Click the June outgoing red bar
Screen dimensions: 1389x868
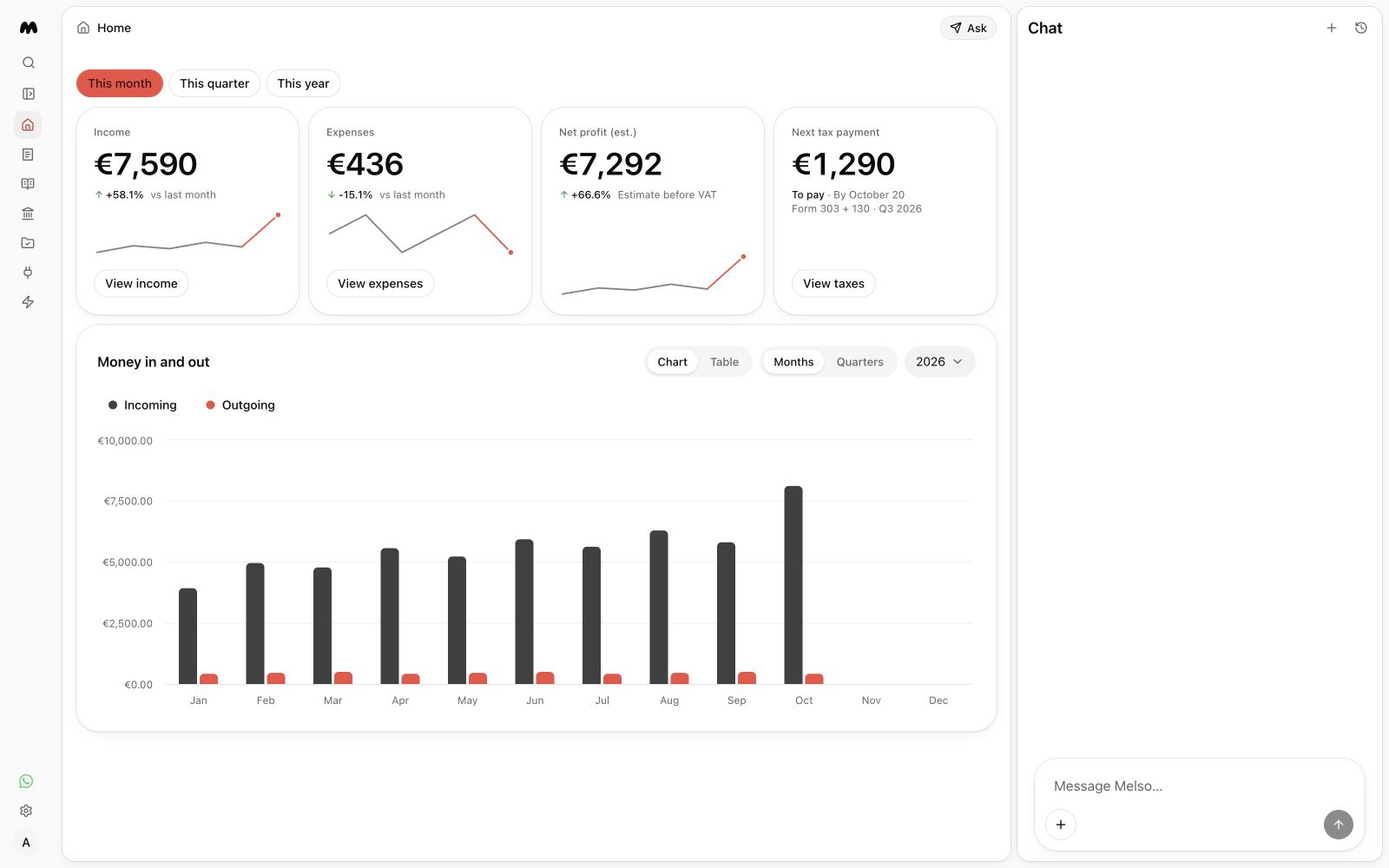pos(545,678)
